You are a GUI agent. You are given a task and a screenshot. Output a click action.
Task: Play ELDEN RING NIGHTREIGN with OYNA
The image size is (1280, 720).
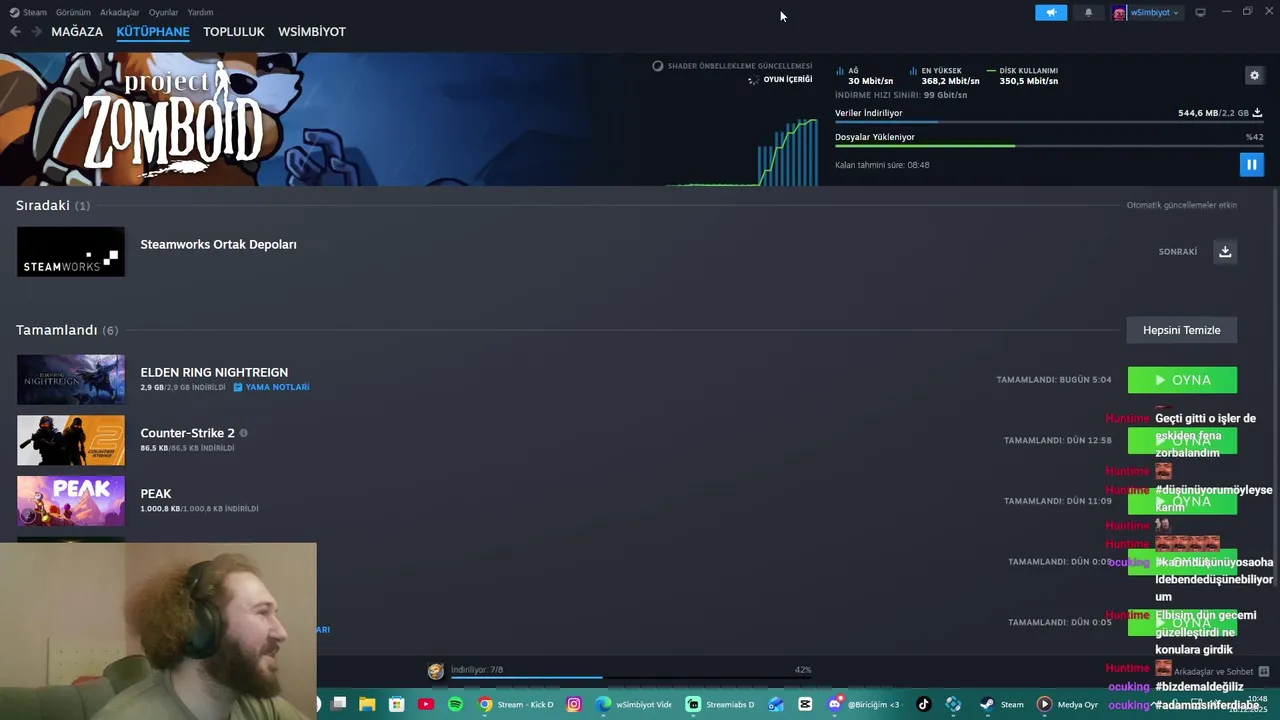pos(1182,380)
